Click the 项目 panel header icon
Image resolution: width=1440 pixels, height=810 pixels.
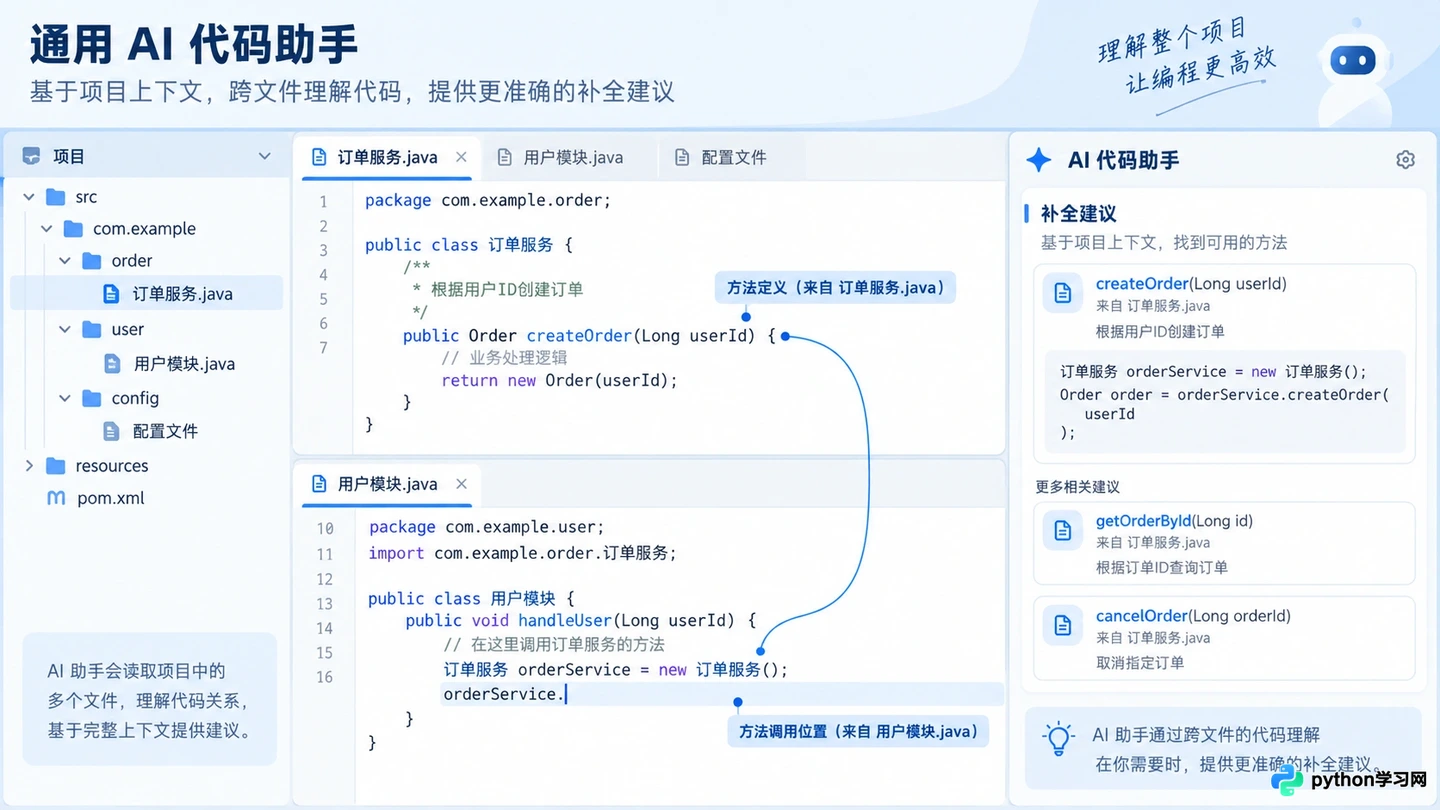pos(32,157)
